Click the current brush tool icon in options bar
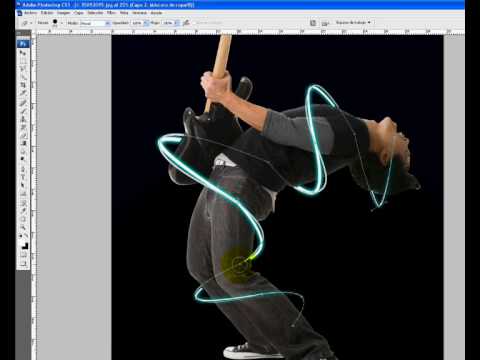This screenshot has width=480, height=360. tap(25, 23)
